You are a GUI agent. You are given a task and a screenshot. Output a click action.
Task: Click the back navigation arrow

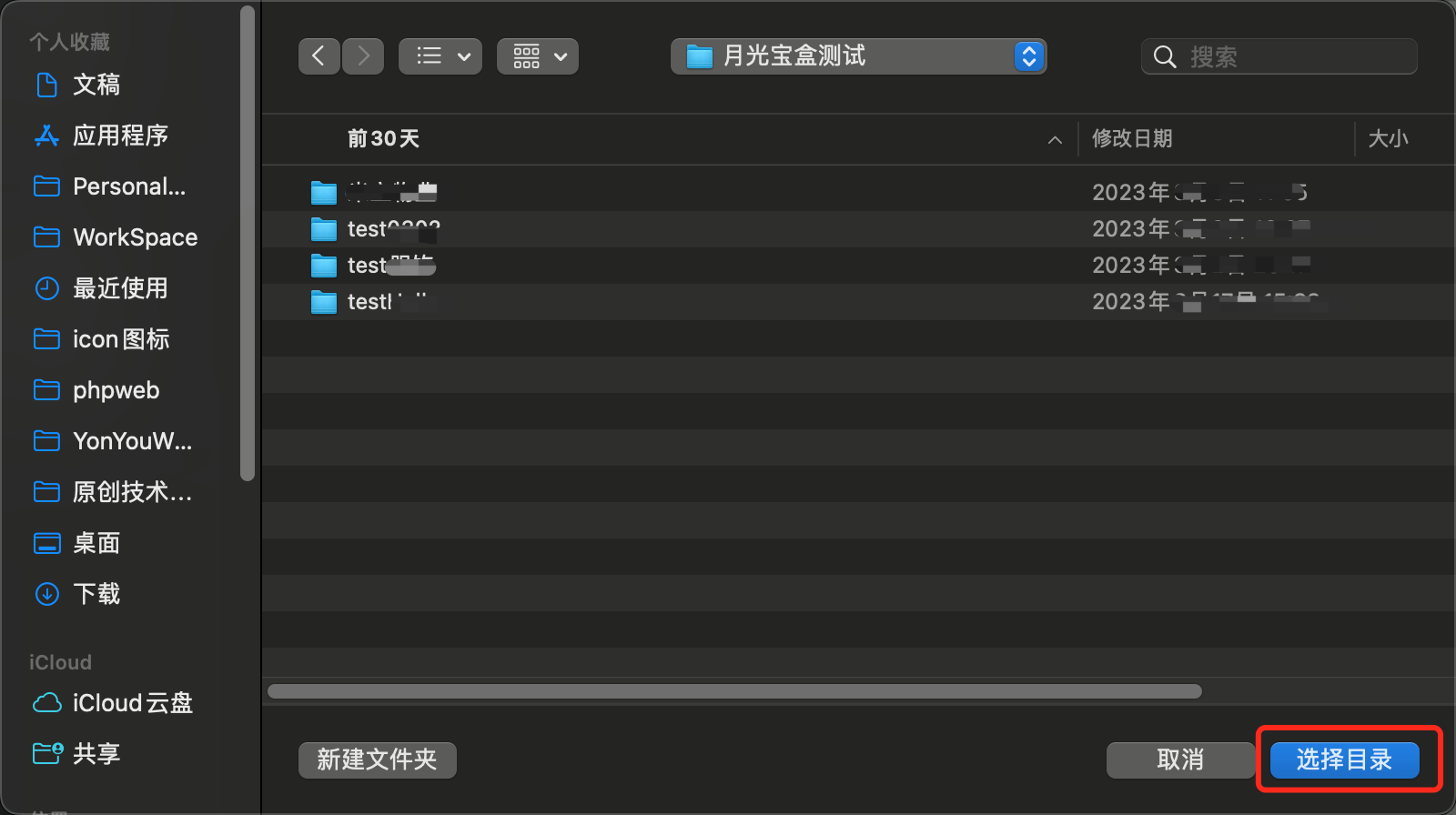pyautogui.click(x=318, y=56)
